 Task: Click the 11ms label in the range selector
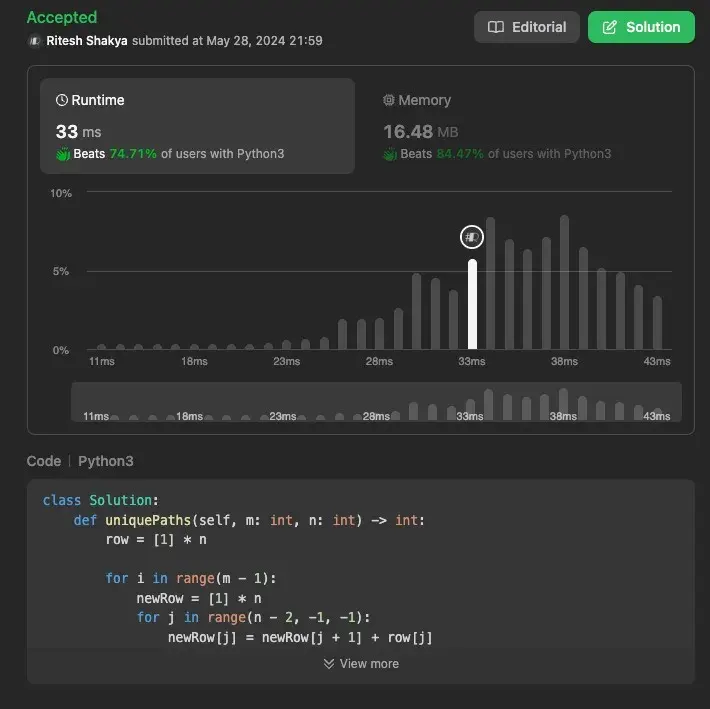pyautogui.click(x=96, y=416)
